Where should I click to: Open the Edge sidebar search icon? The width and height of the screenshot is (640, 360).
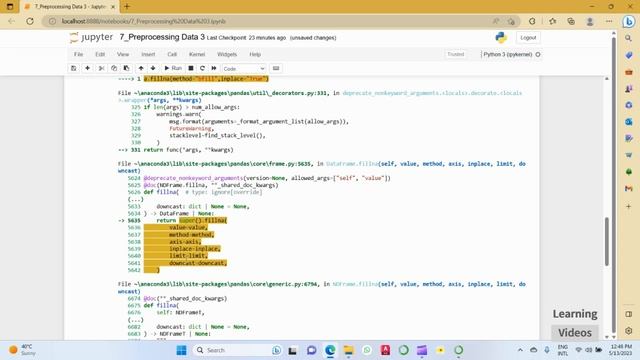point(629,38)
